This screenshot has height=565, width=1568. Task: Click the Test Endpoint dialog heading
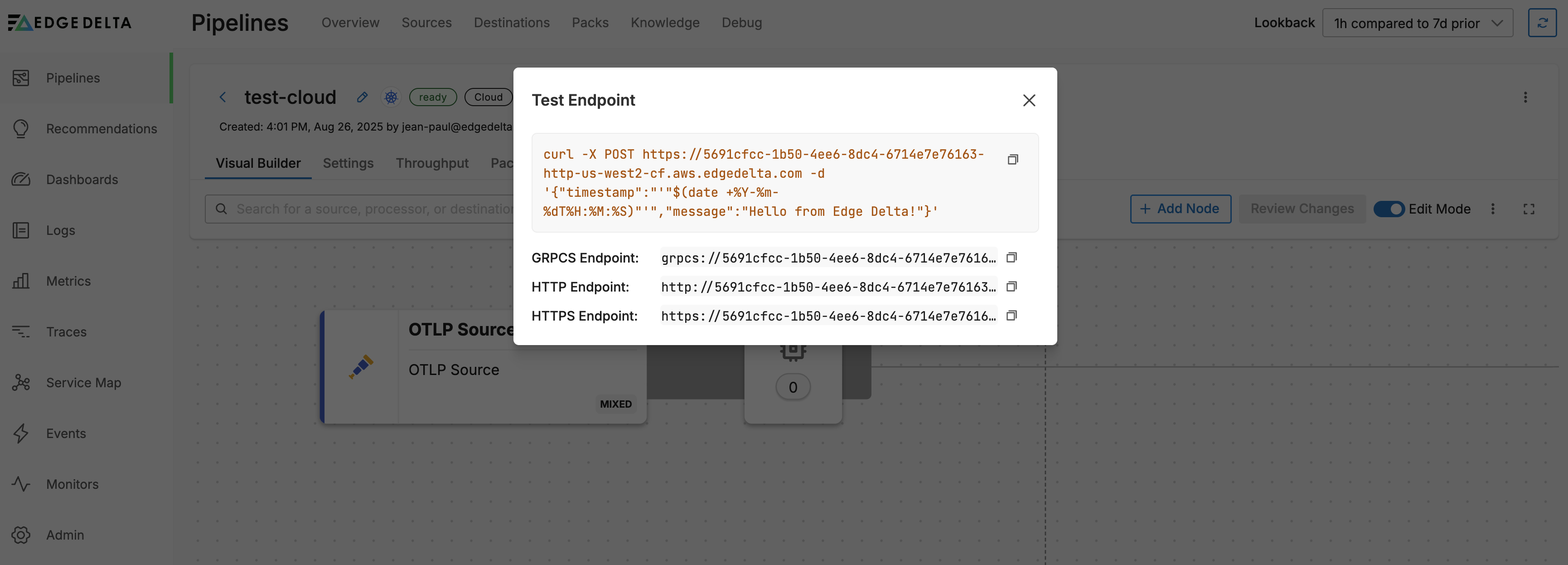pos(583,100)
